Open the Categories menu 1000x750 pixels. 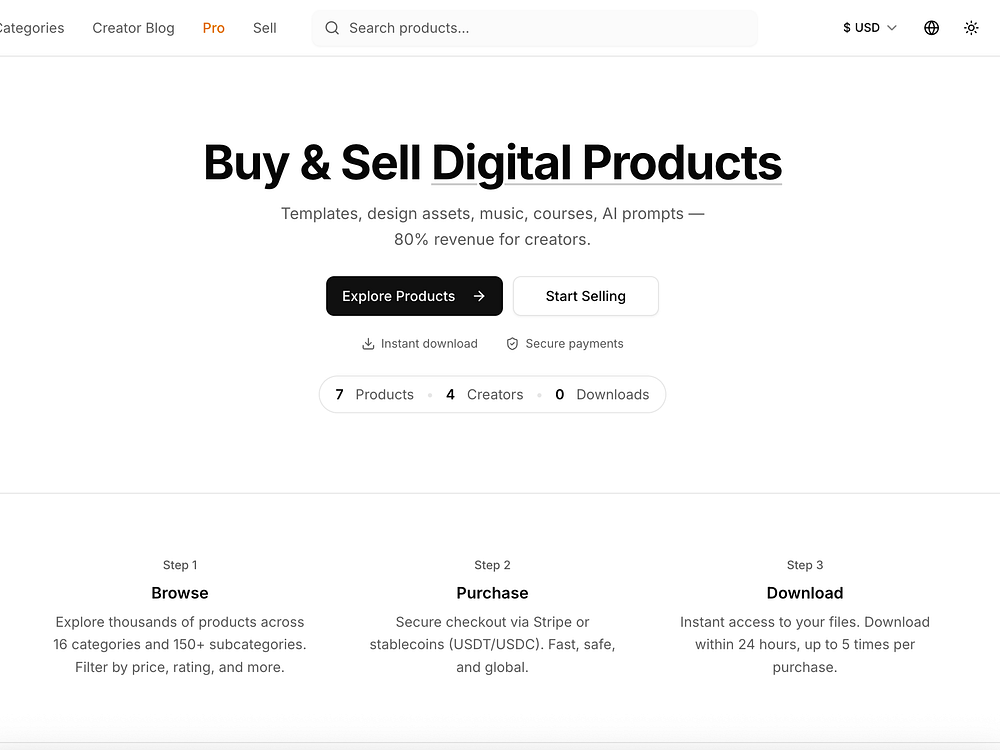[32, 28]
